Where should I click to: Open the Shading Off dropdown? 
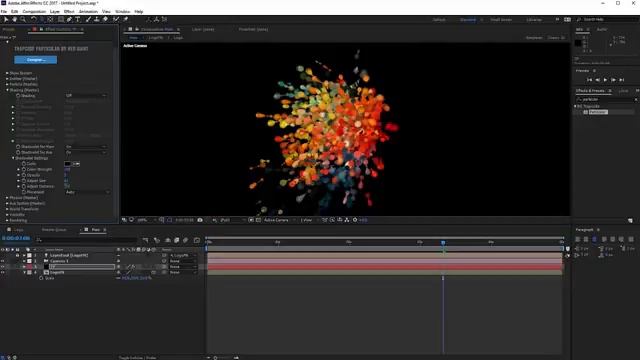pyautogui.click(x=86, y=96)
